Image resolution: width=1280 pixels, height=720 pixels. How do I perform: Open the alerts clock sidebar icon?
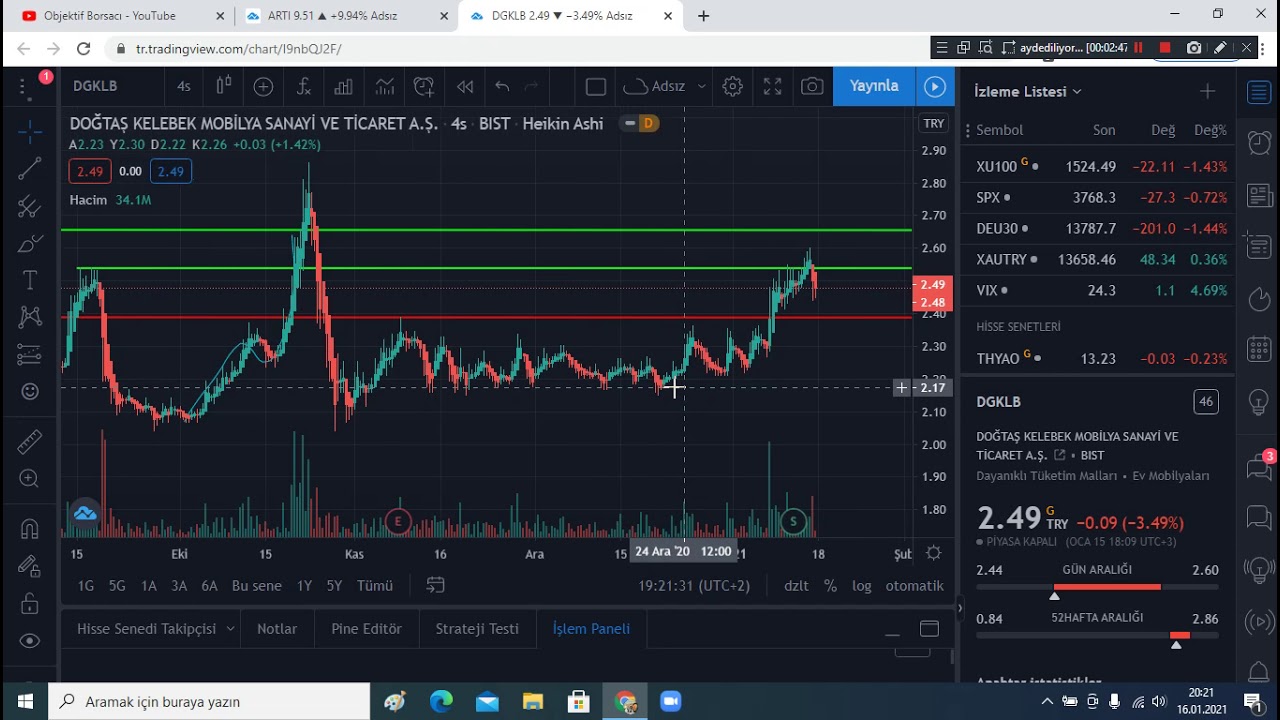(x=1259, y=143)
